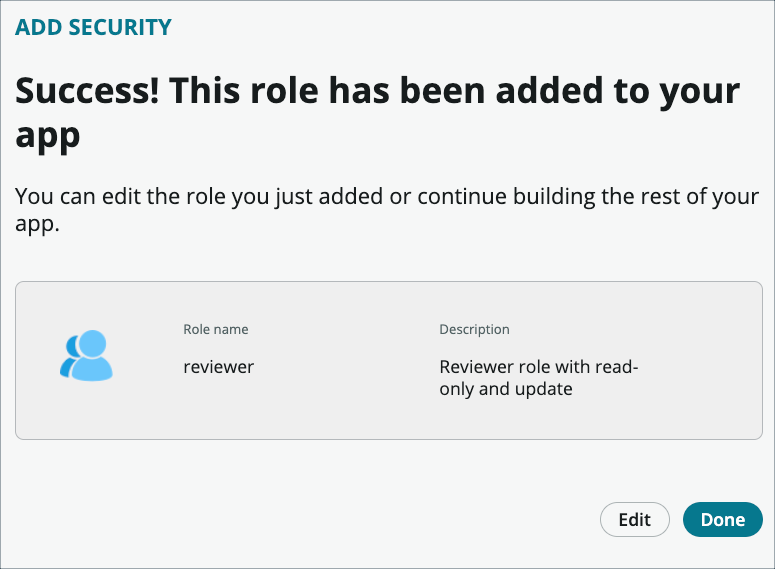
Task: Click the 'You can edit the role' paragraph
Action: pyautogui.click(x=387, y=210)
